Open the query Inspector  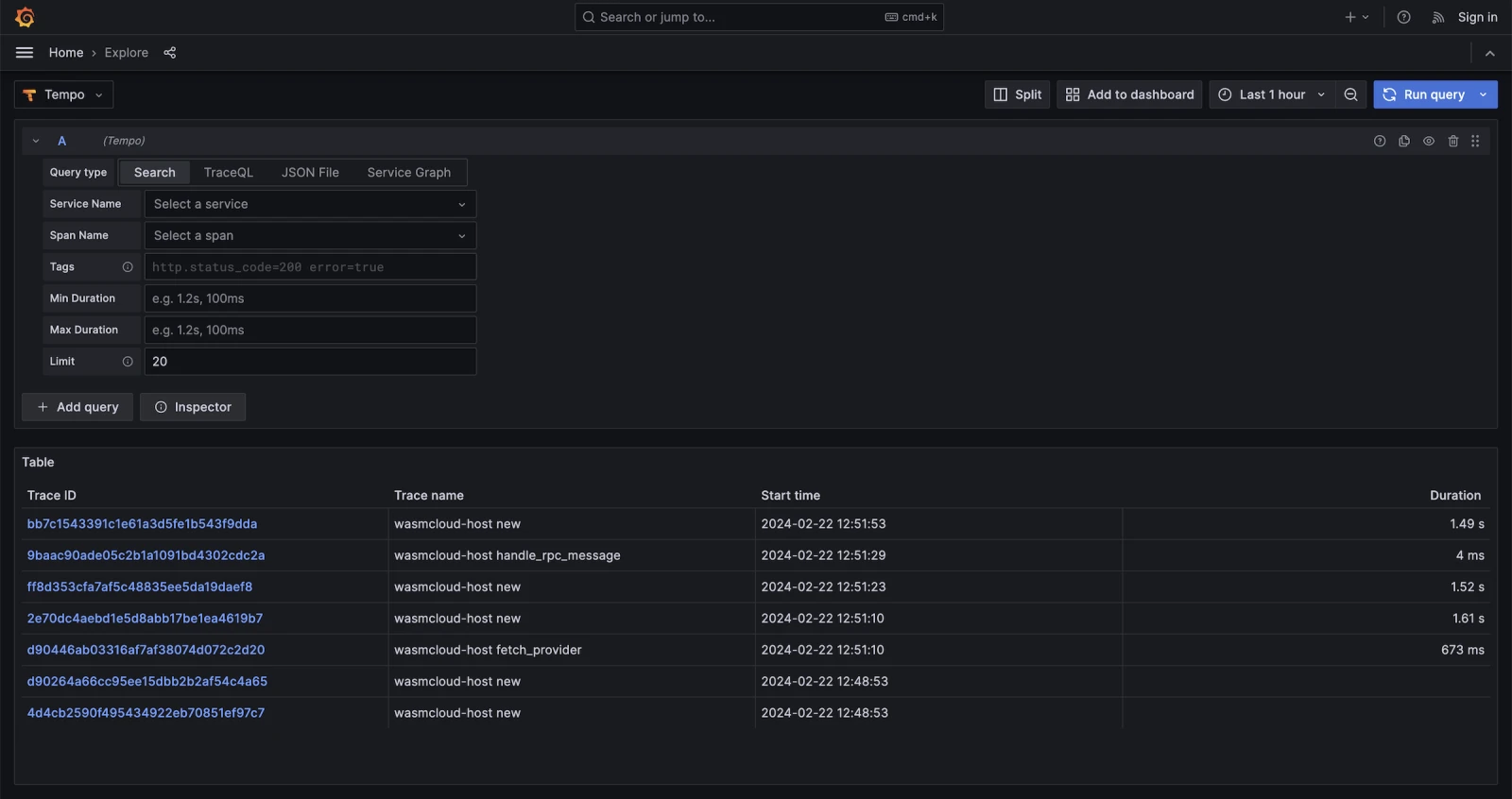193,407
